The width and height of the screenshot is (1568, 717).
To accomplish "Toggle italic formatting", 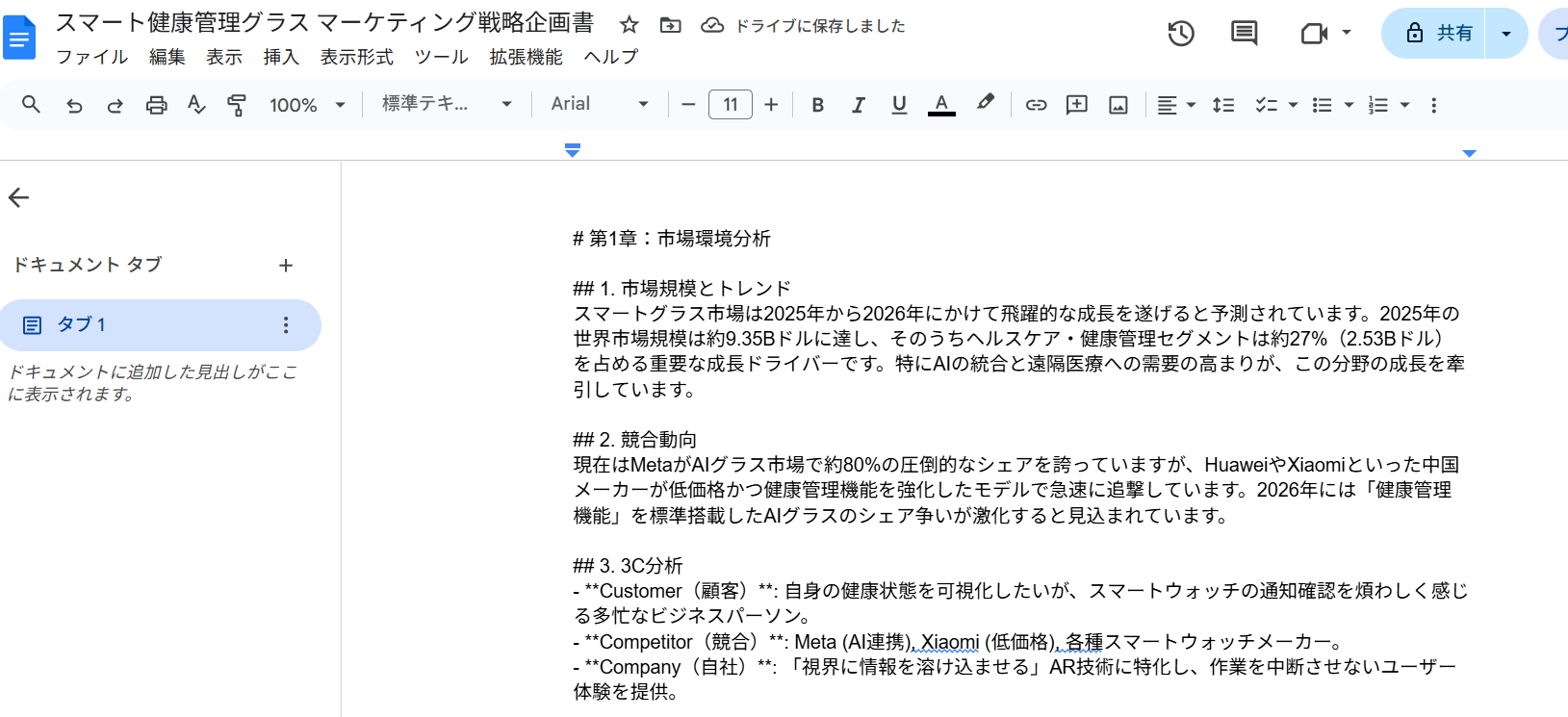I will tap(859, 105).
